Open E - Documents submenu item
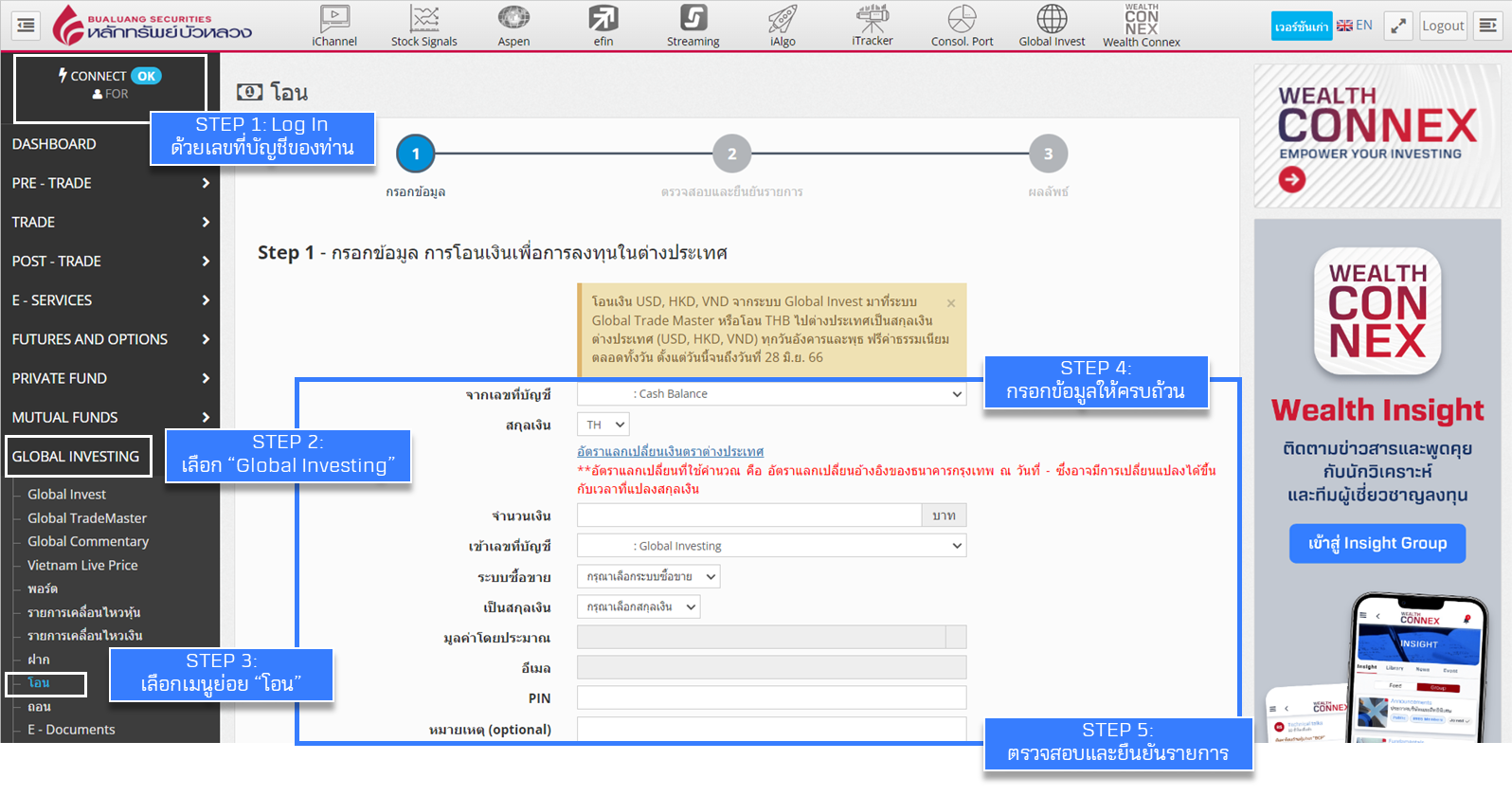 pyautogui.click(x=71, y=730)
